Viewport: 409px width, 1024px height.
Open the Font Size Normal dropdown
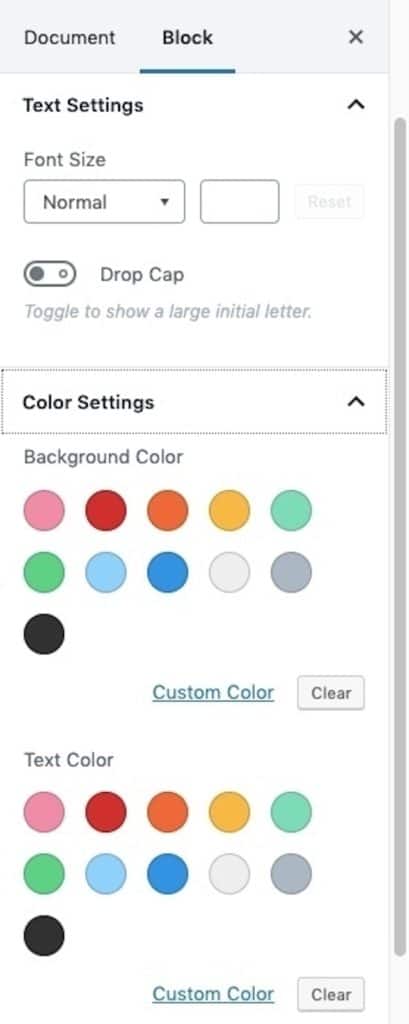point(105,202)
